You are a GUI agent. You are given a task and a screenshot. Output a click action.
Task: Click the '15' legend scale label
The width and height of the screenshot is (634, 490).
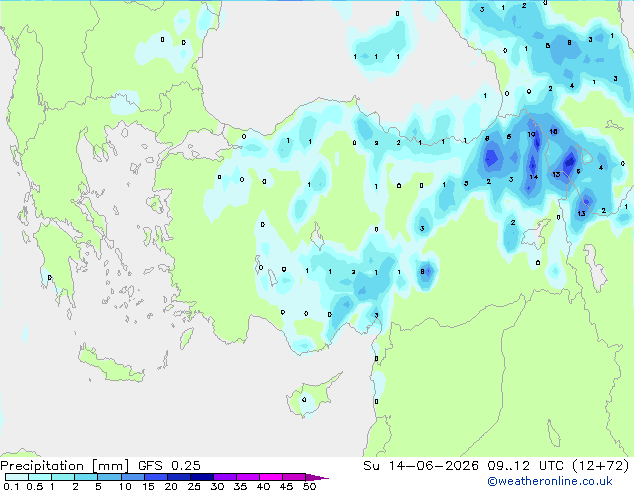pyautogui.click(x=148, y=486)
